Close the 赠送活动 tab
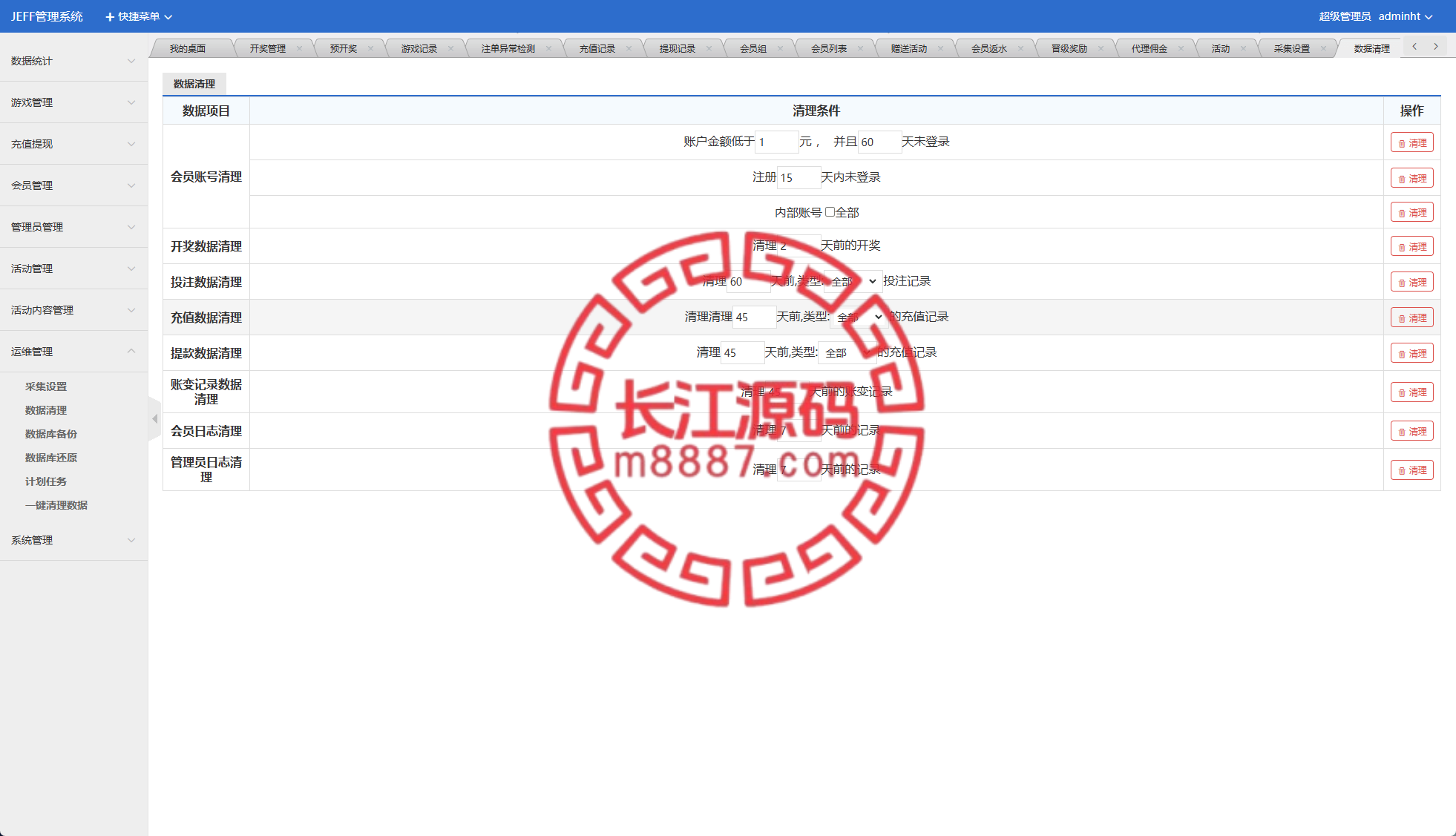The width and height of the screenshot is (1456, 836). click(x=940, y=49)
